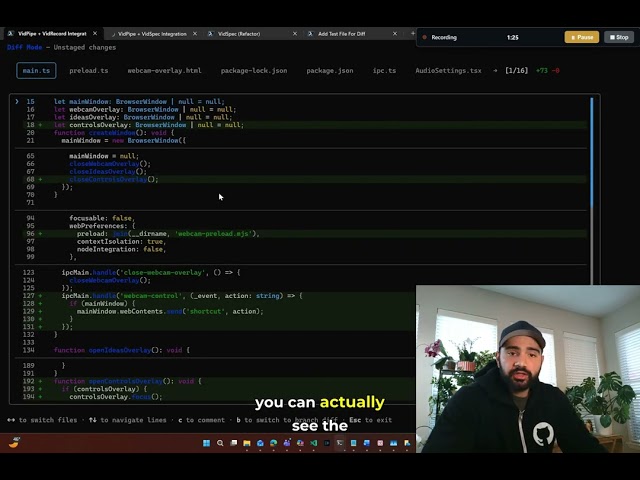This screenshot has height=480, width=640.
Task: Open File Explorer from the taskbar
Action: tap(247, 443)
